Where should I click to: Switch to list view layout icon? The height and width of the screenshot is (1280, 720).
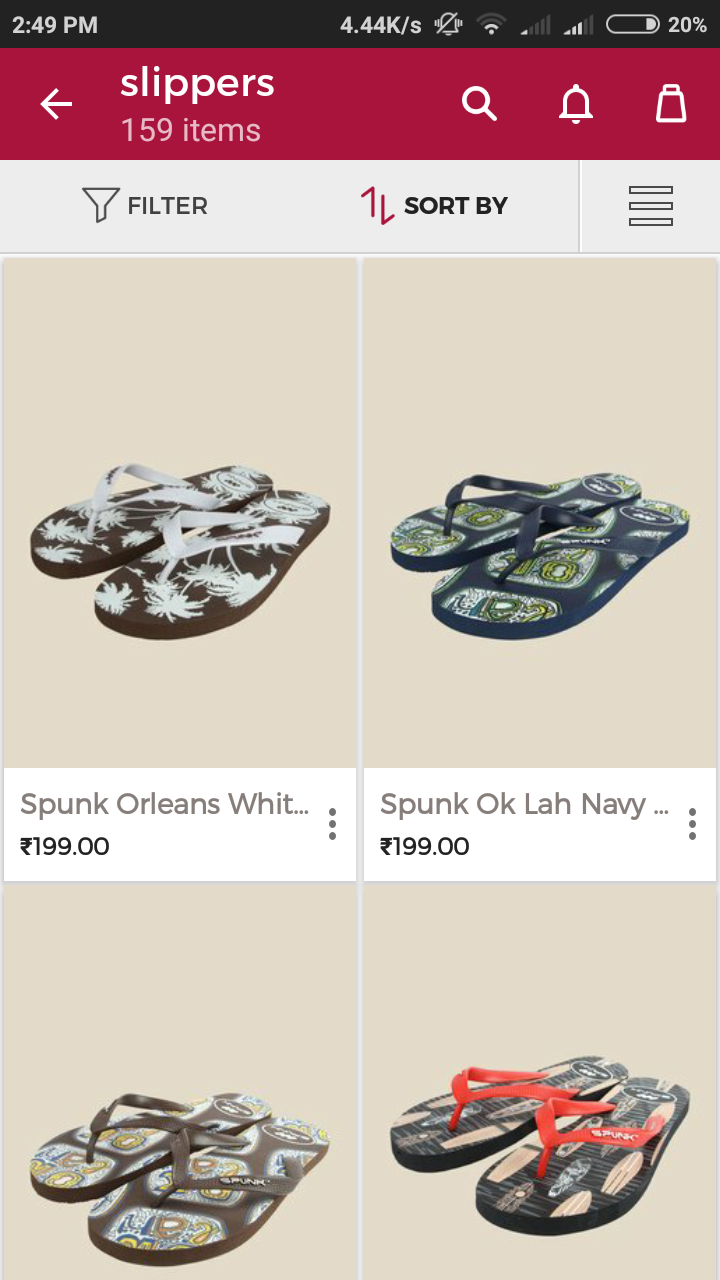pos(651,206)
